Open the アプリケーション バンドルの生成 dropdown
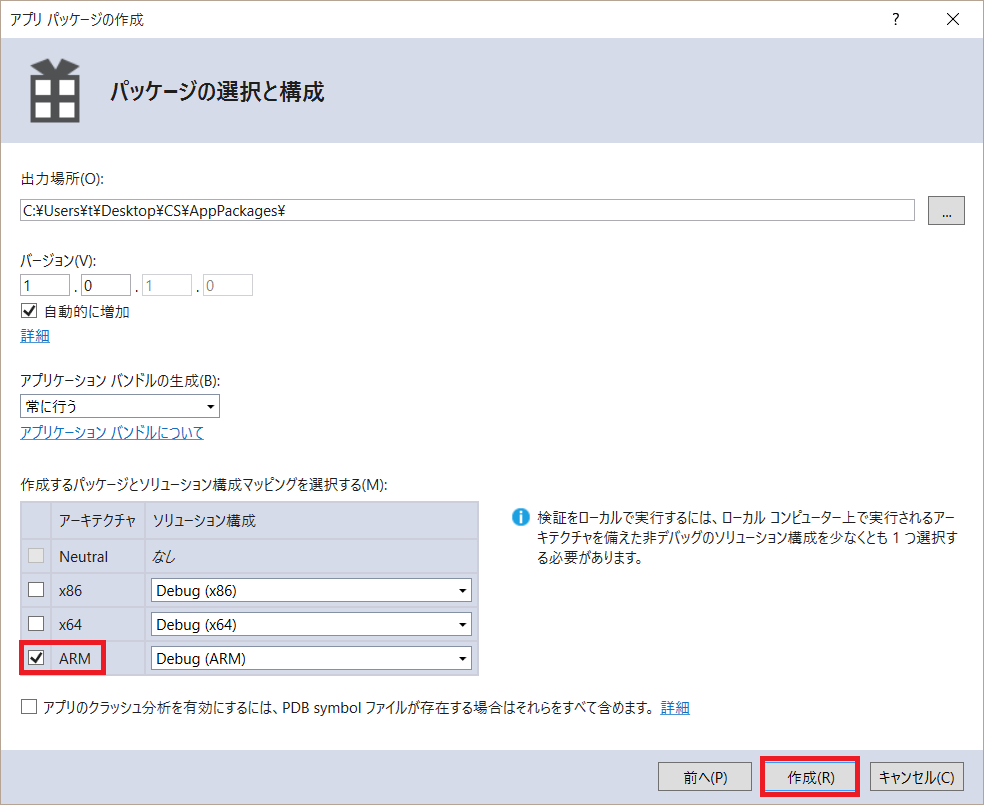984x805 pixels. (x=120, y=406)
